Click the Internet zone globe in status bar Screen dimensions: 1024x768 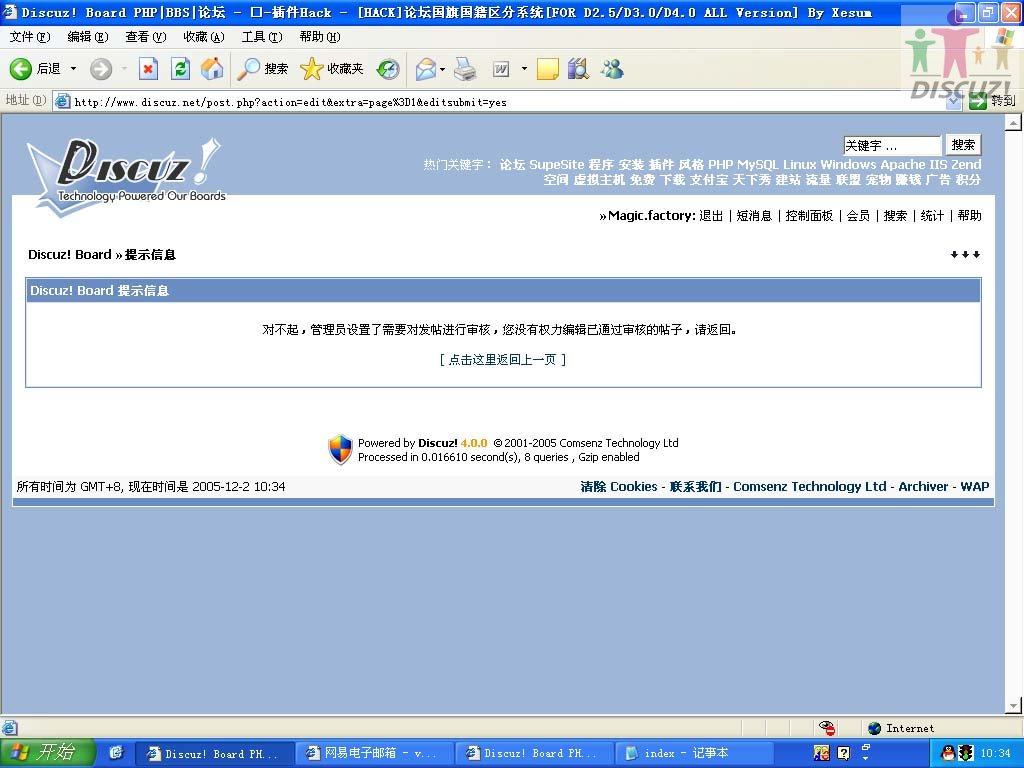[x=874, y=728]
